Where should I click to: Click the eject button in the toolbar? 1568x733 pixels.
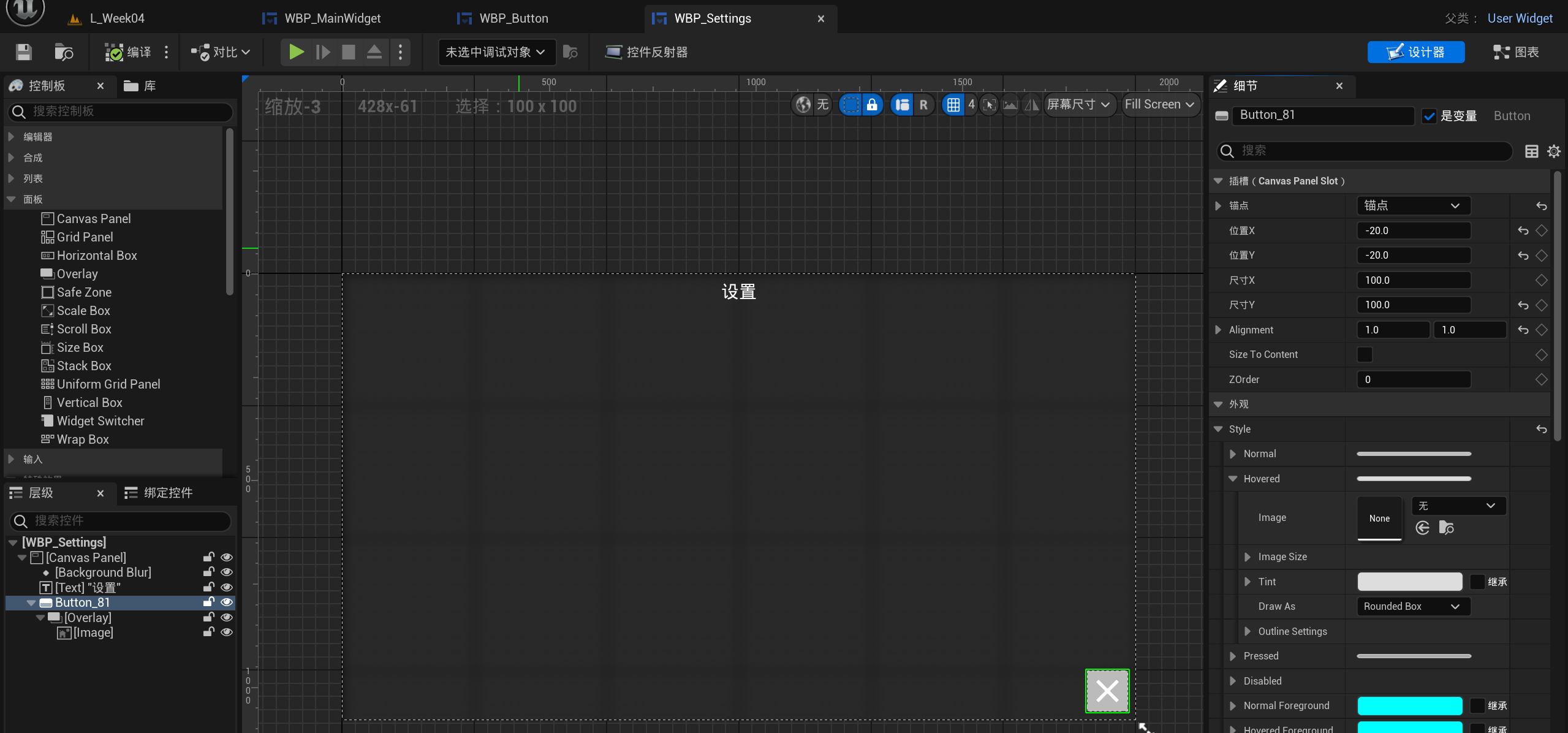tap(374, 52)
